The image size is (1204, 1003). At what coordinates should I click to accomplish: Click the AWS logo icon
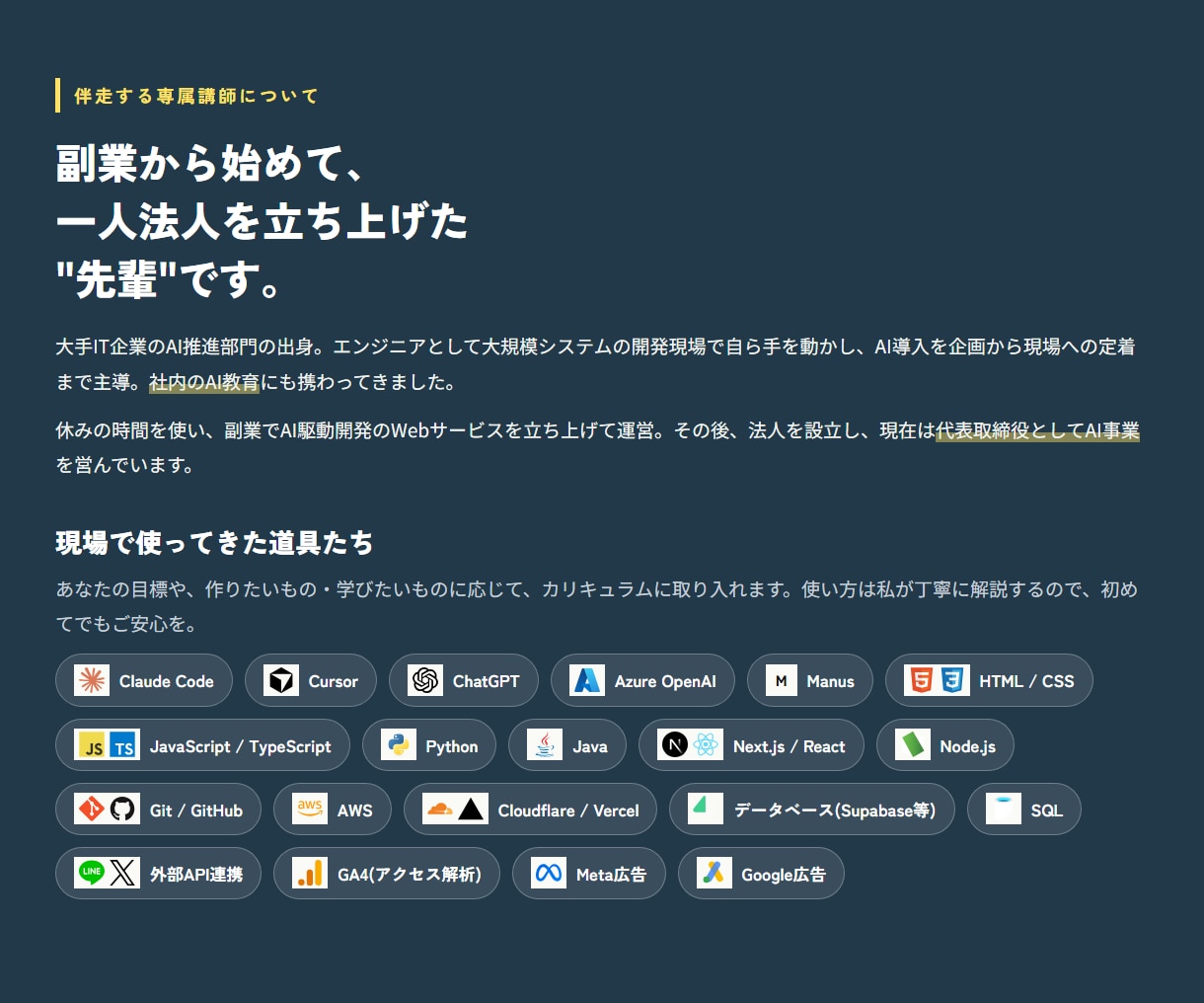tap(310, 810)
